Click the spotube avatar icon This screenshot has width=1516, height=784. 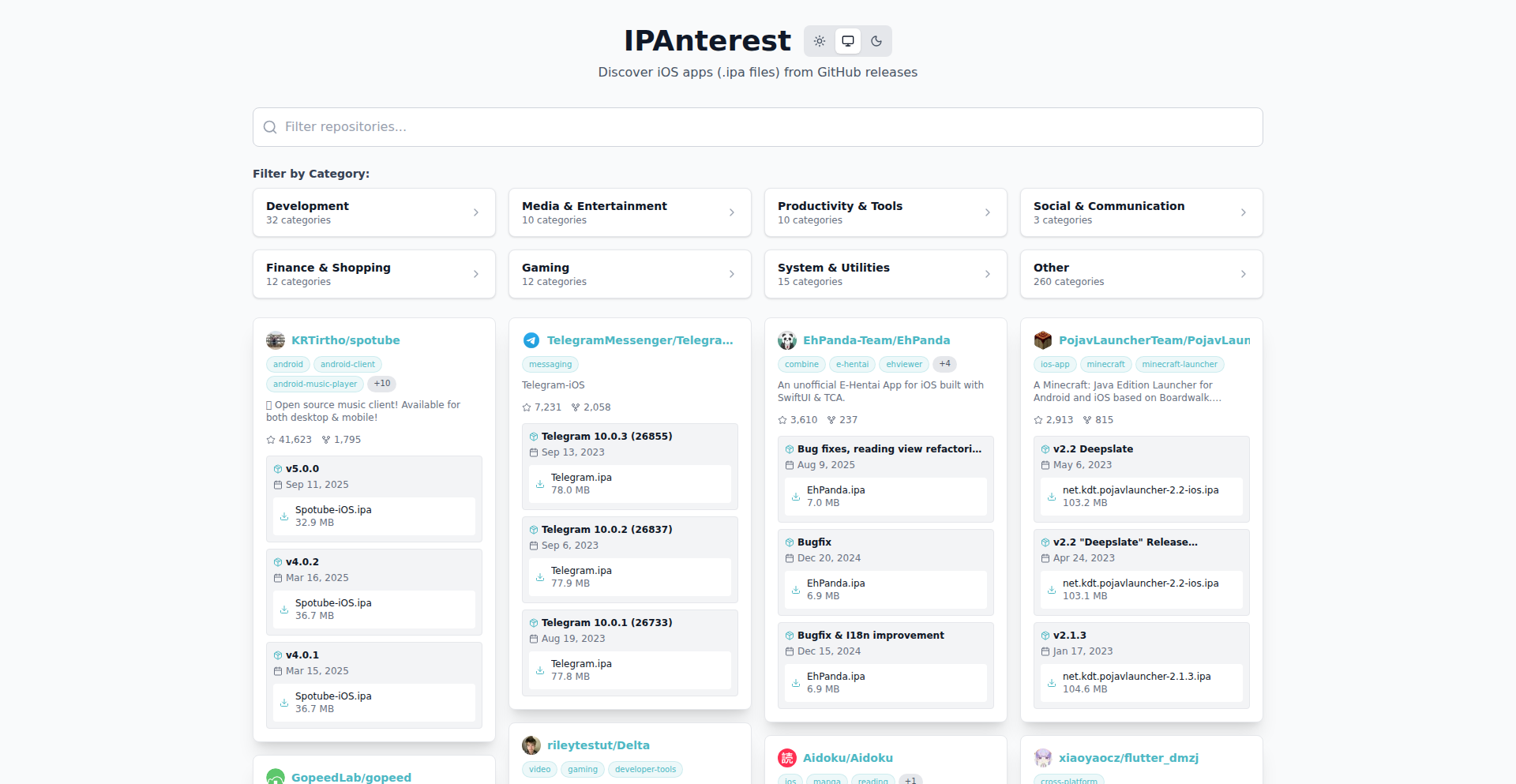(276, 340)
